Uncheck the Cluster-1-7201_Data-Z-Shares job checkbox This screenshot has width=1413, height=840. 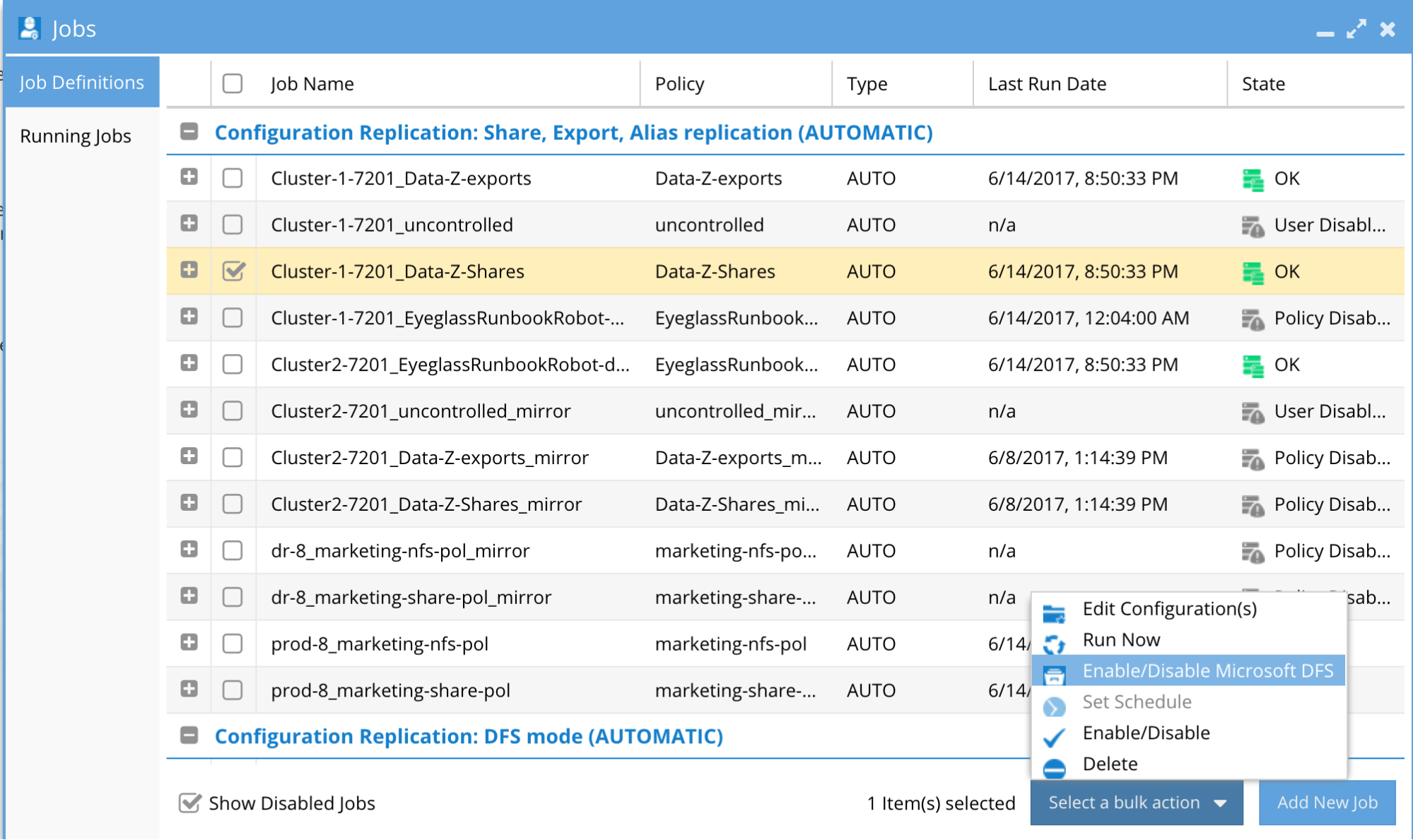point(233,271)
